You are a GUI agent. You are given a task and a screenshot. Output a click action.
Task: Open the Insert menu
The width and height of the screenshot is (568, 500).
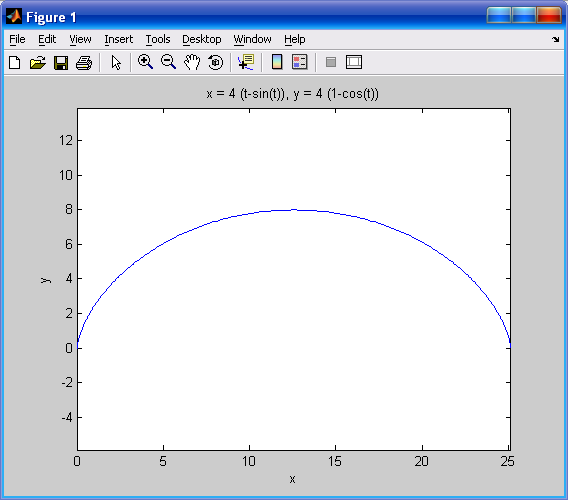[118, 39]
